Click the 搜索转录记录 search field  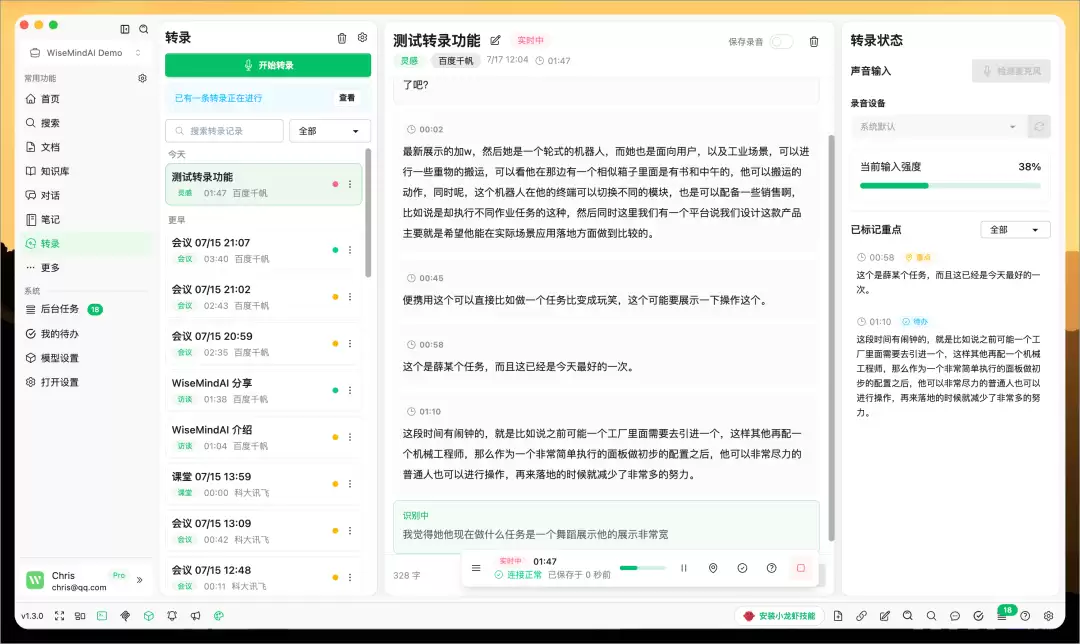tap(225, 131)
